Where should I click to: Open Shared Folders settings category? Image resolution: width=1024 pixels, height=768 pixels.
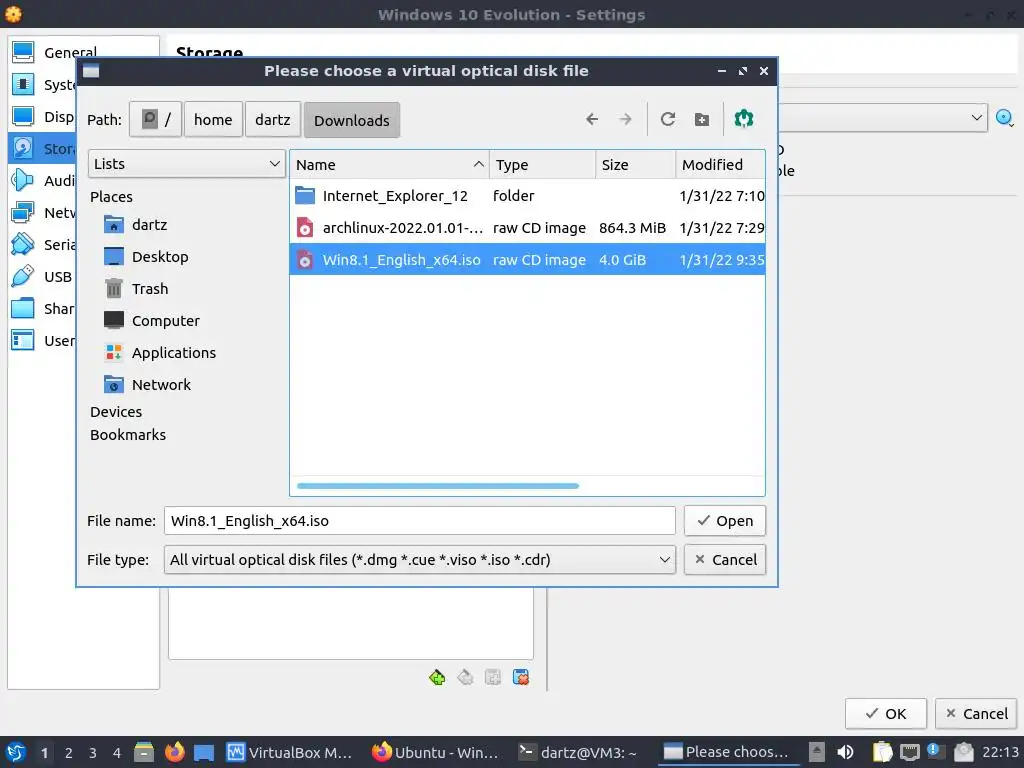click(x=43, y=308)
